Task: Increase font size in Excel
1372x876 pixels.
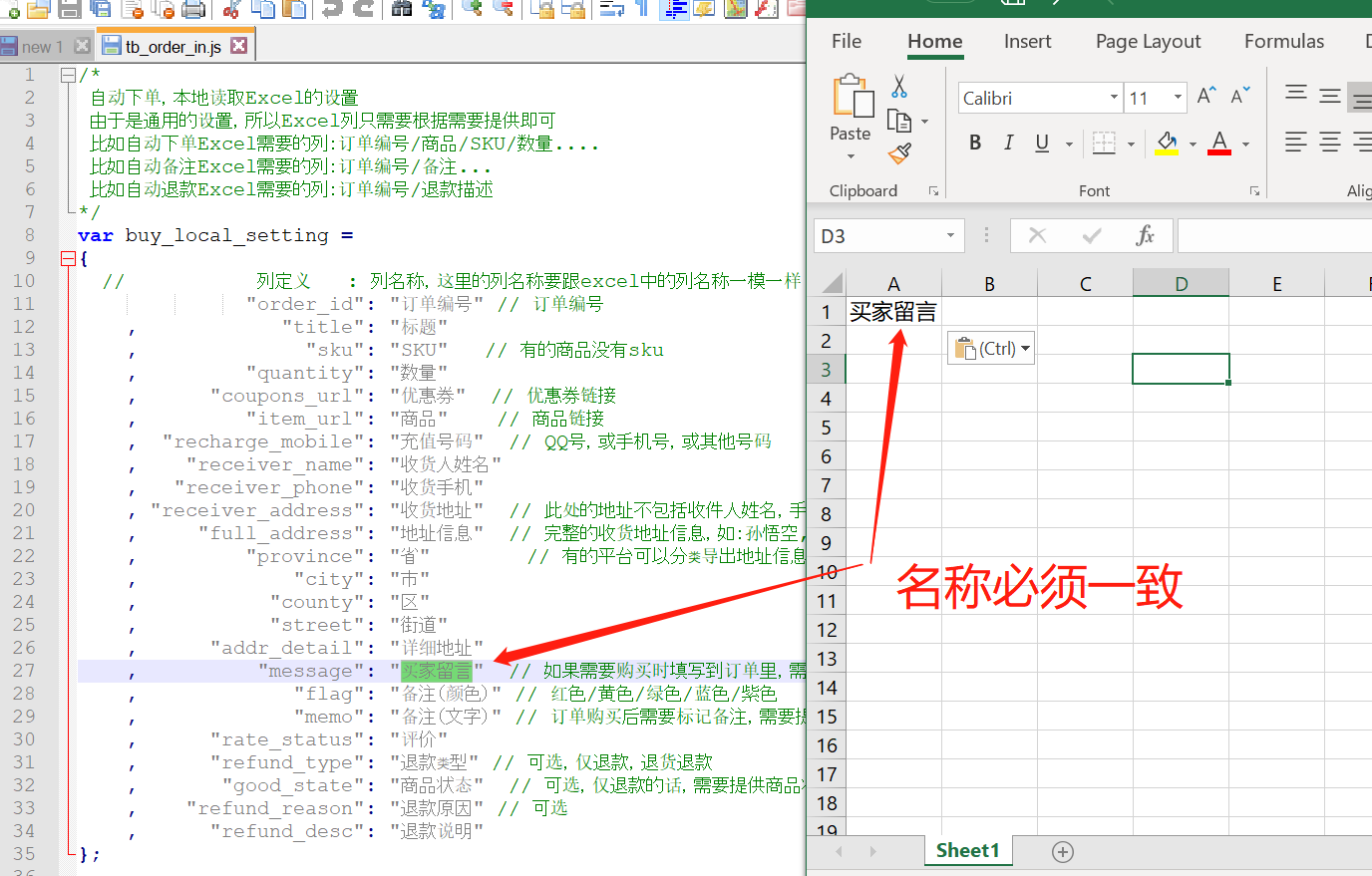Action: 1206,97
